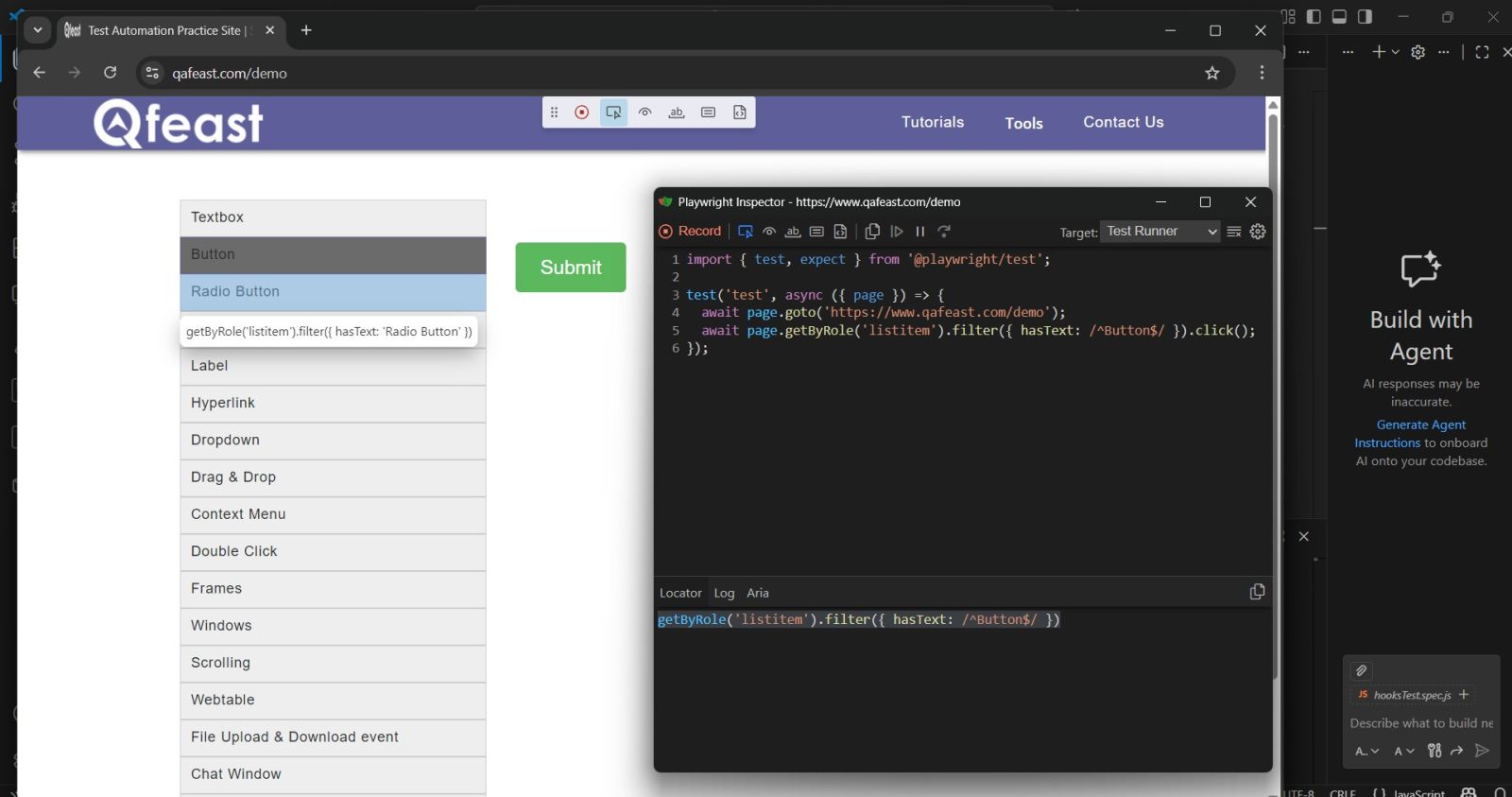Clear the recorded code in Inspector

coord(1234,232)
